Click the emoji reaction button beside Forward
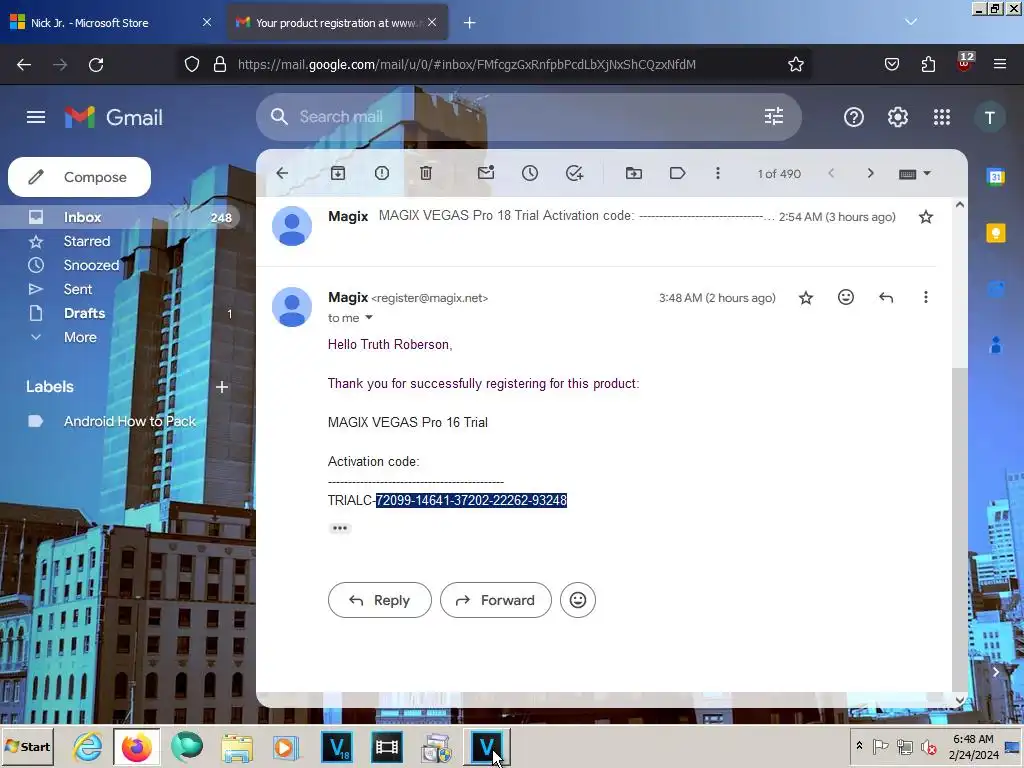Screen dimensions: 1024x768 [578, 600]
